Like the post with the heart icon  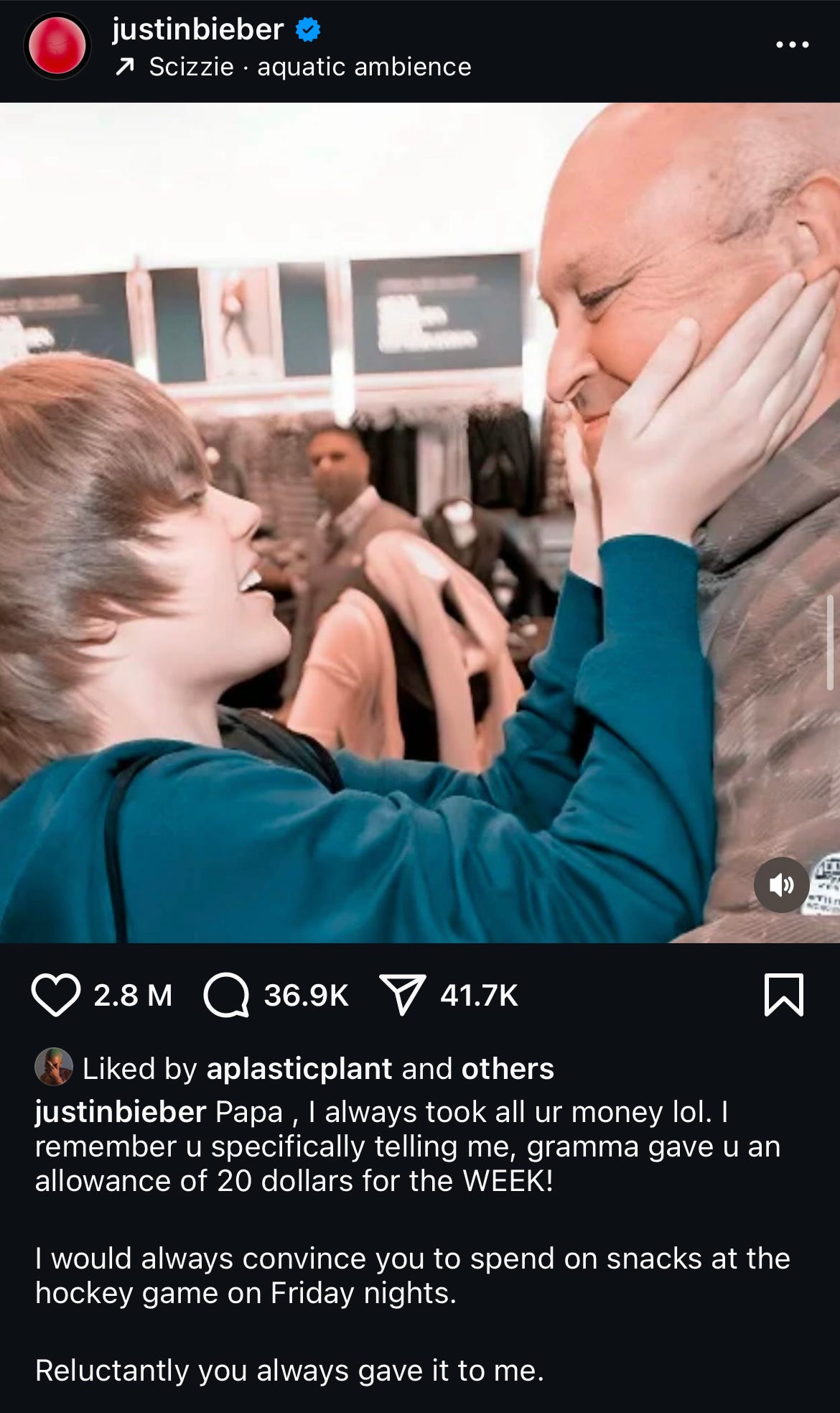[x=56, y=996]
